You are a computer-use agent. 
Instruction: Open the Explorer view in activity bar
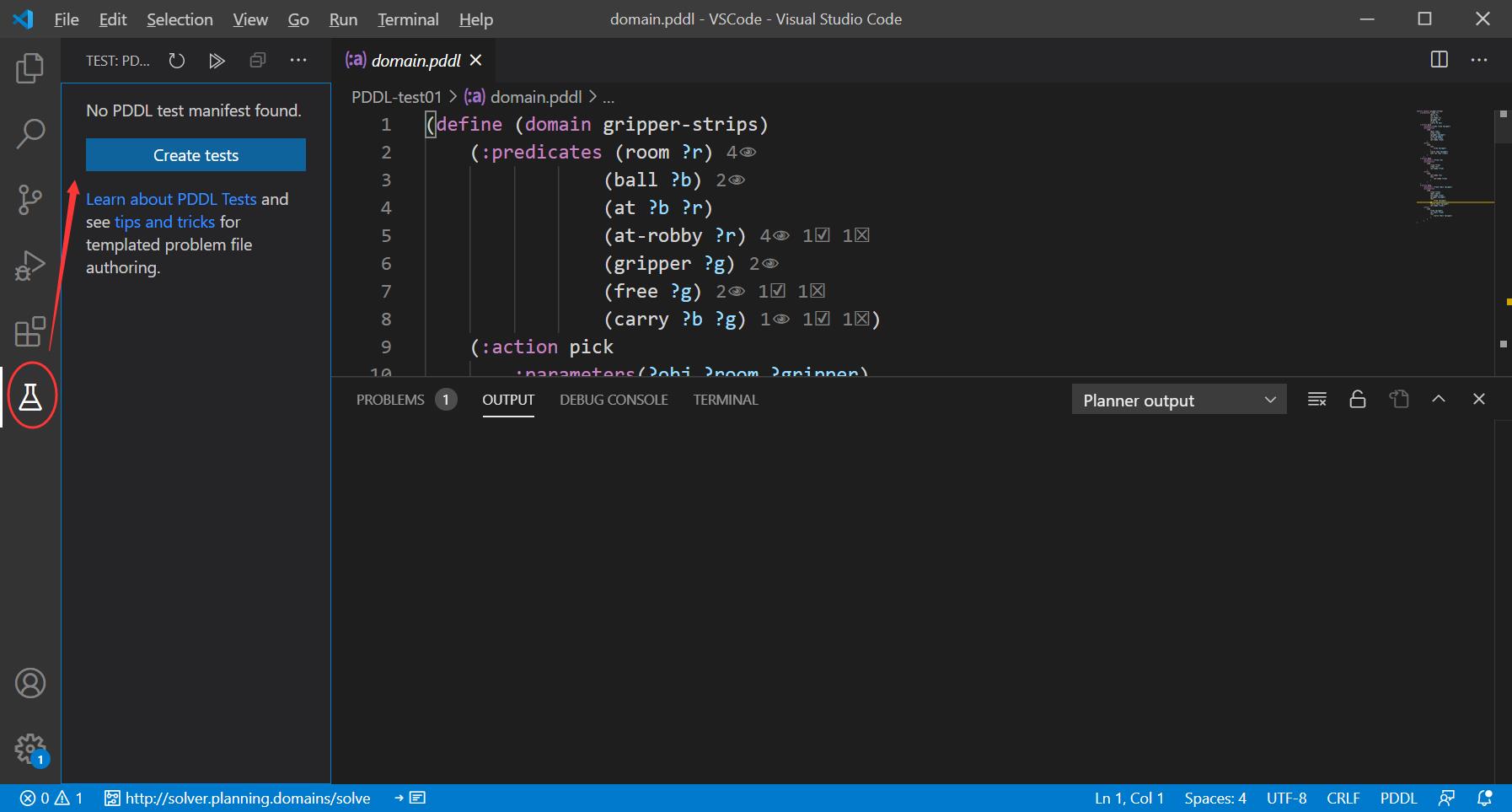click(30, 67)
